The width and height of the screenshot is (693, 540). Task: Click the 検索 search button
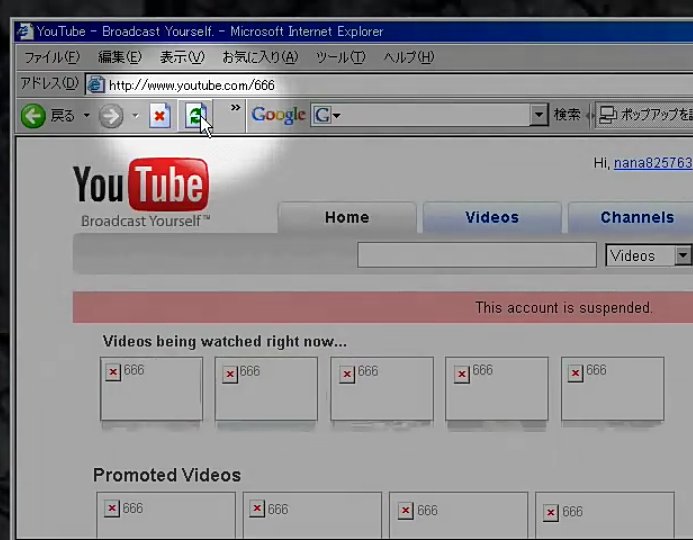point(567,115)
